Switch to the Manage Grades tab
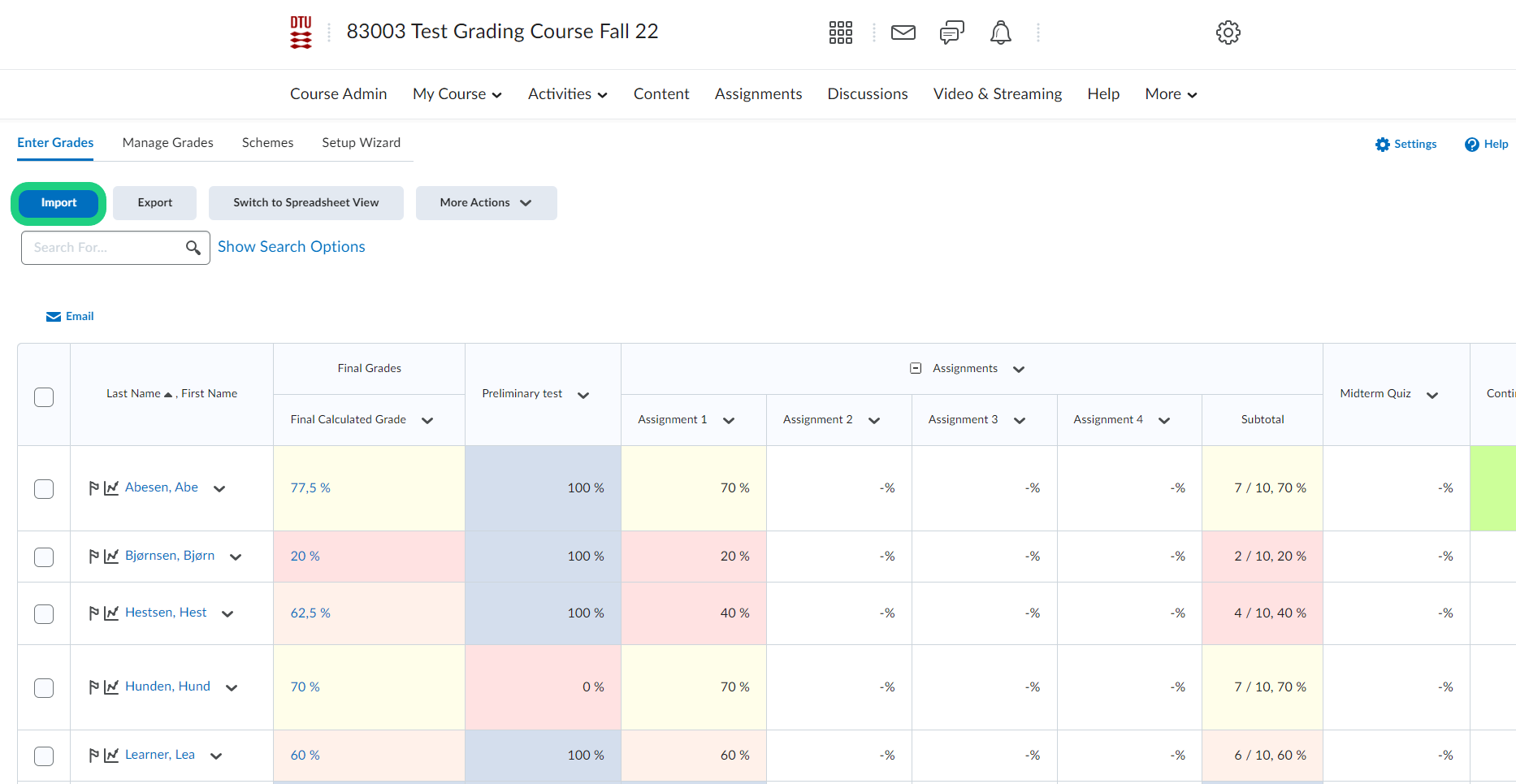 coord(167,143)
